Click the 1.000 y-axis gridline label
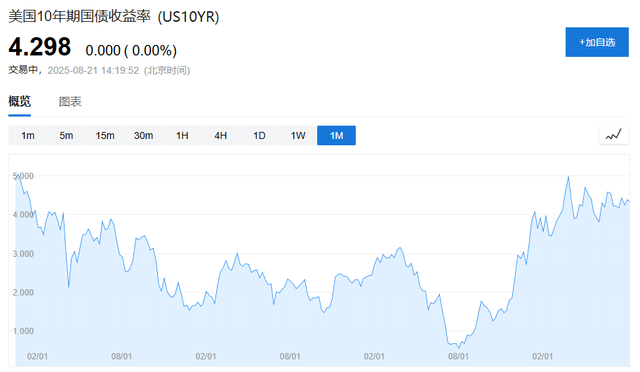 [23, 331]
